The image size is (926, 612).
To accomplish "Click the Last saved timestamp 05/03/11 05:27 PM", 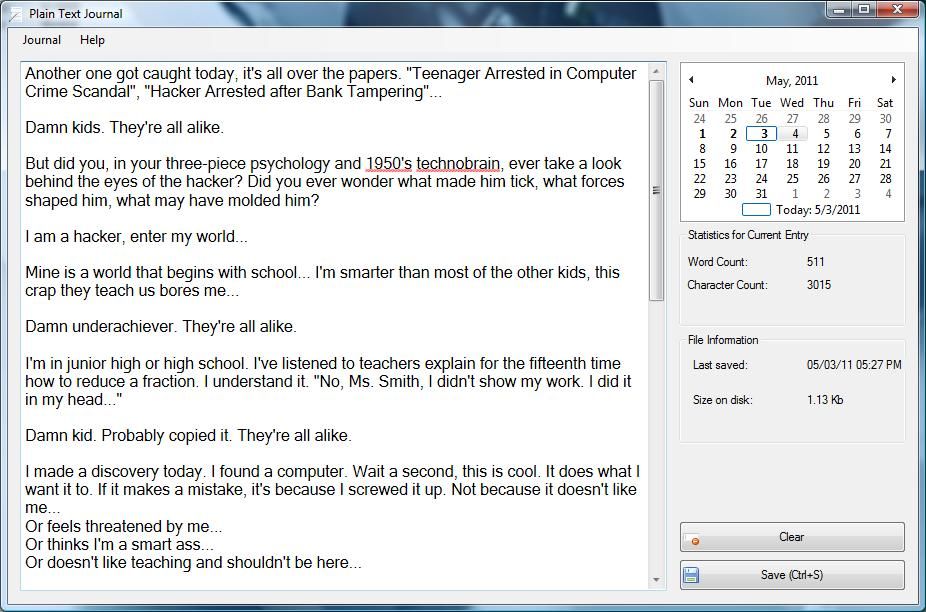I will (854, 364).
